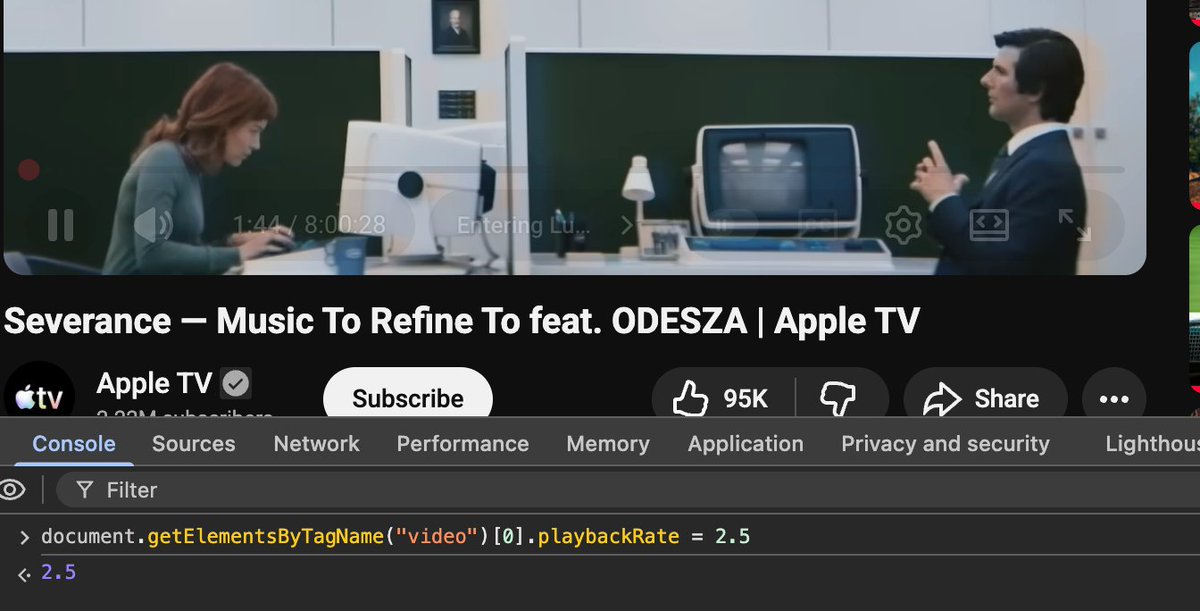The height and width of the screenshot is (611, 1200).
Task: Click the verified badge next to Apple TV
Action: (x=236, y=383)
